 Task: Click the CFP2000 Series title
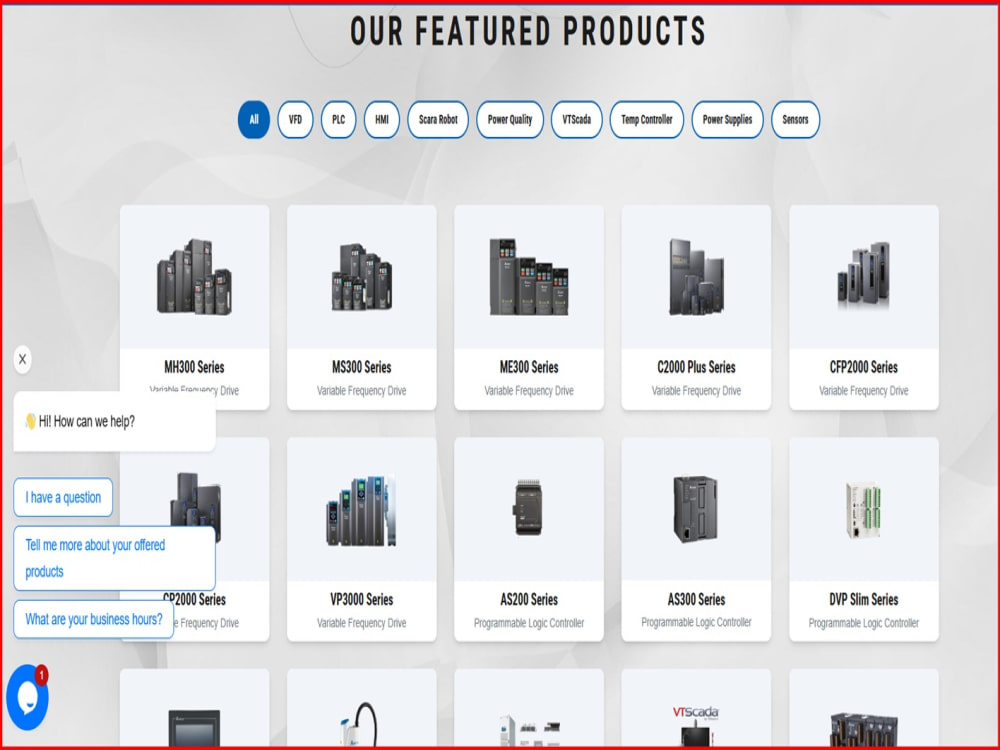pos(864,367)
